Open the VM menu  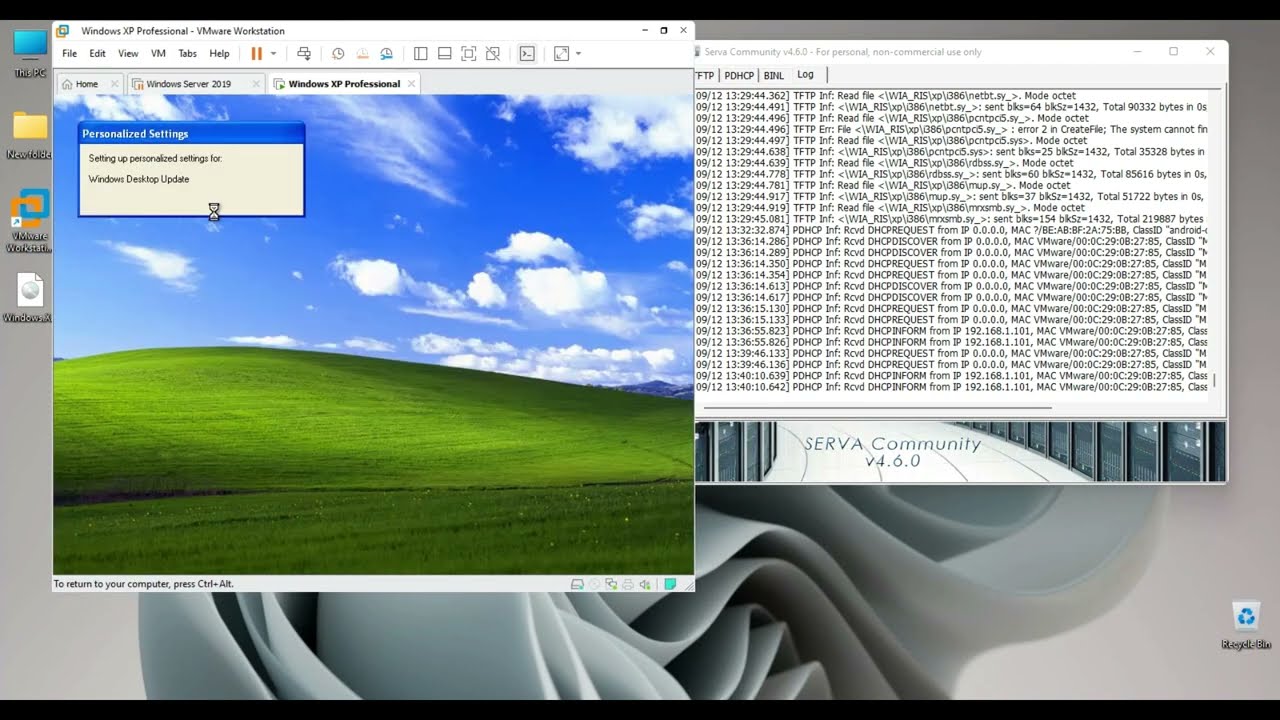pos(158,54)
